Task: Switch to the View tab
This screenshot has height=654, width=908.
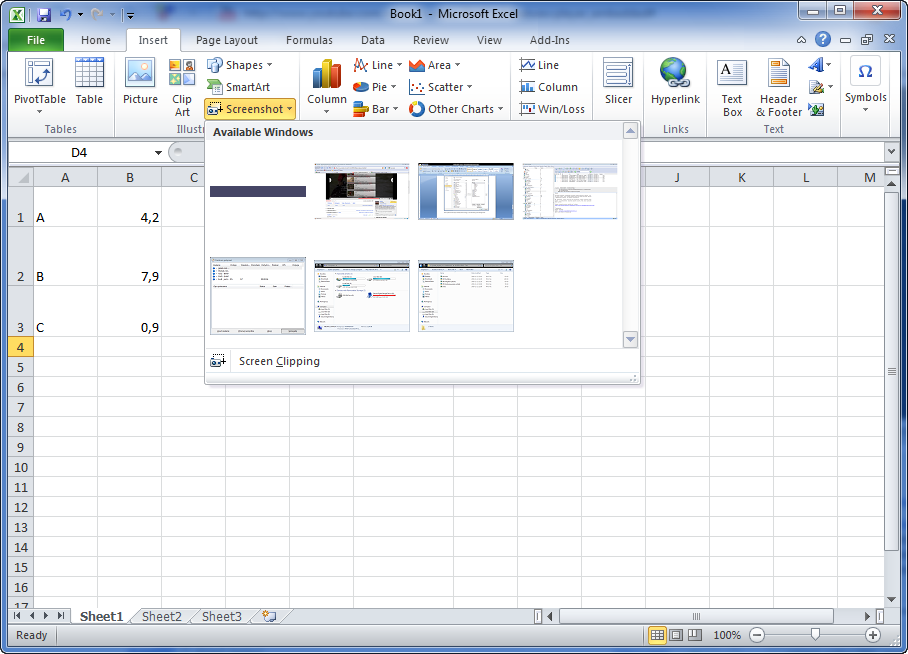Action: pos(489,40)
